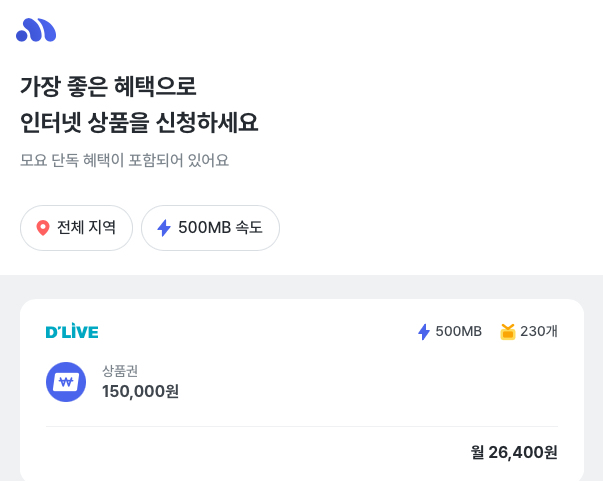Open the 500MB 속도 speed filter
Image resolution: width=603 pixels, height=481 pixels.
(x=210, y=228)
